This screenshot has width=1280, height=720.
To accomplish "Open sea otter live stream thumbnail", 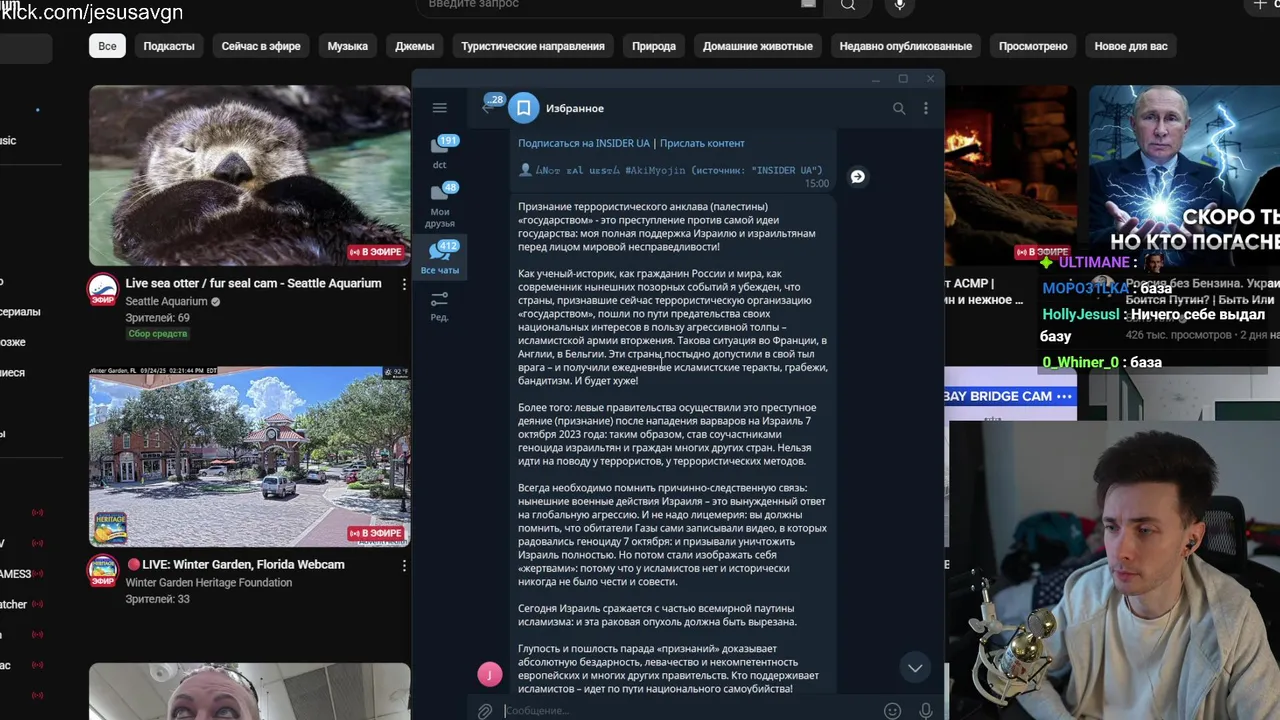I will pyautogui.click(x=249, y=175).
